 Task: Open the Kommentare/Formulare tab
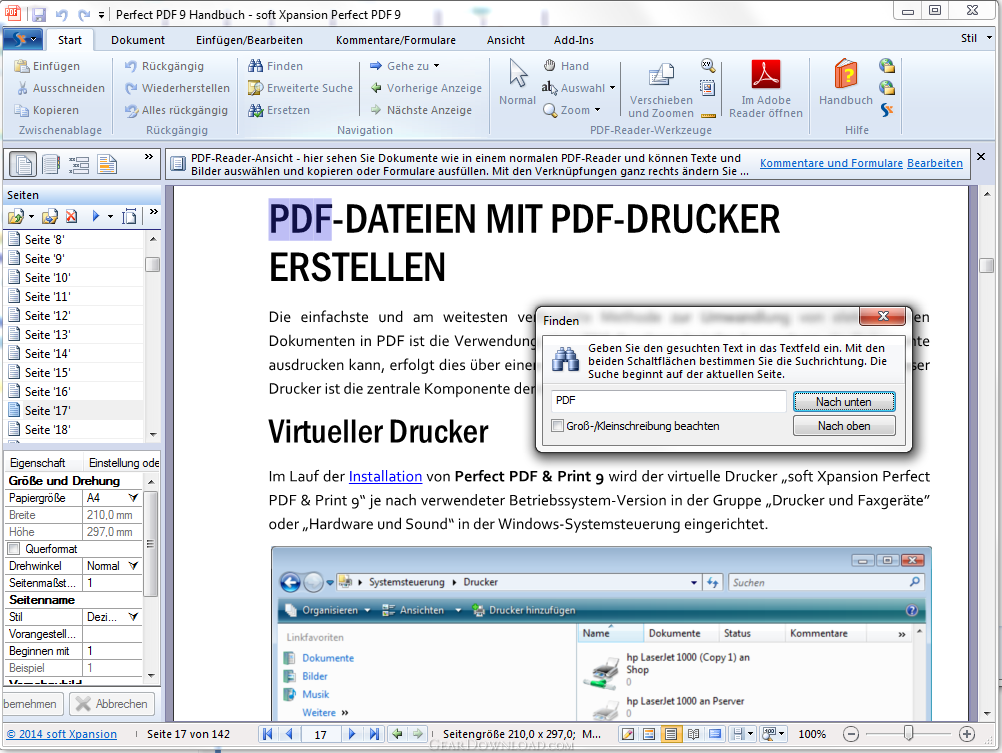click(396, 40)
